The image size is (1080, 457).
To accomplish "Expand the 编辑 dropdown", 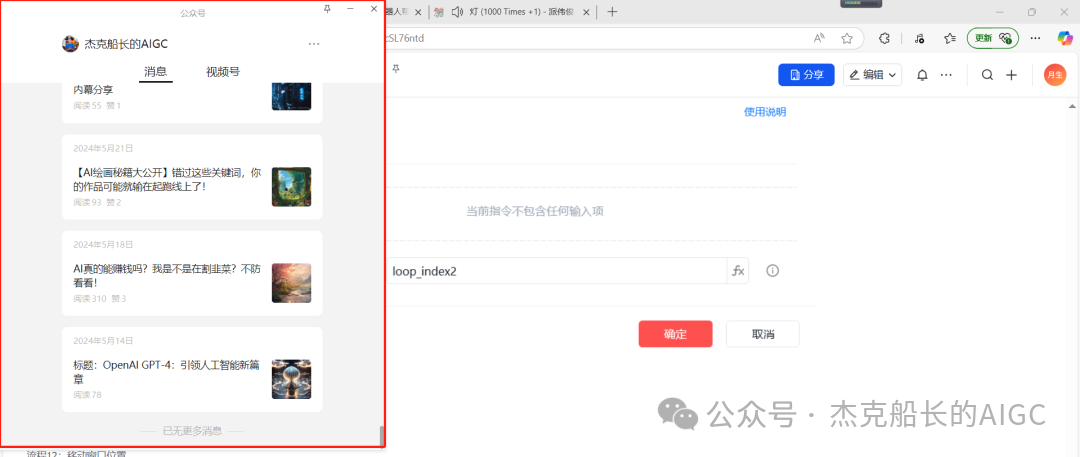I will click(873, 74).
